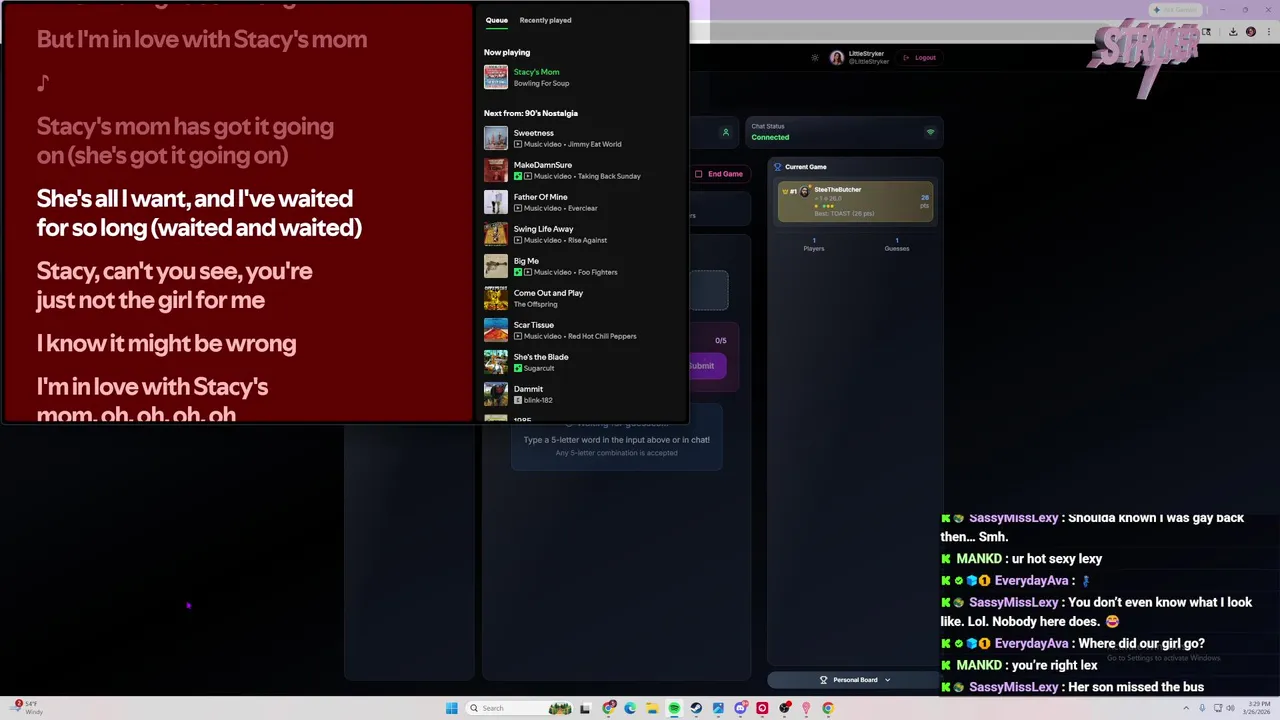Click the Father Of Mine album thumbnail
This screenshot has height=720, width=1280.
(496, 202)
